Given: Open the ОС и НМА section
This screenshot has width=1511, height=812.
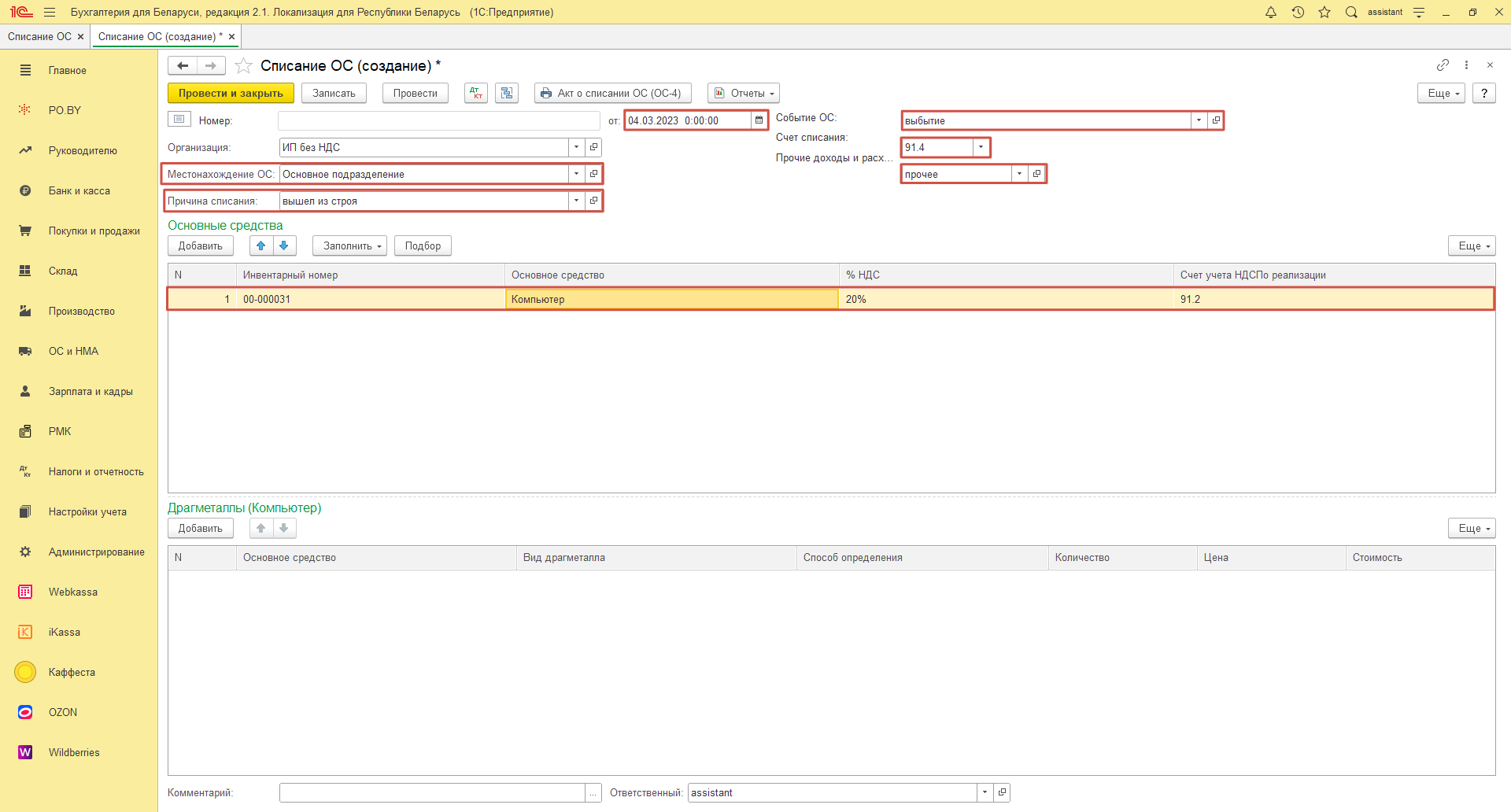Looking at the screenshot, I should pos(73,351).
